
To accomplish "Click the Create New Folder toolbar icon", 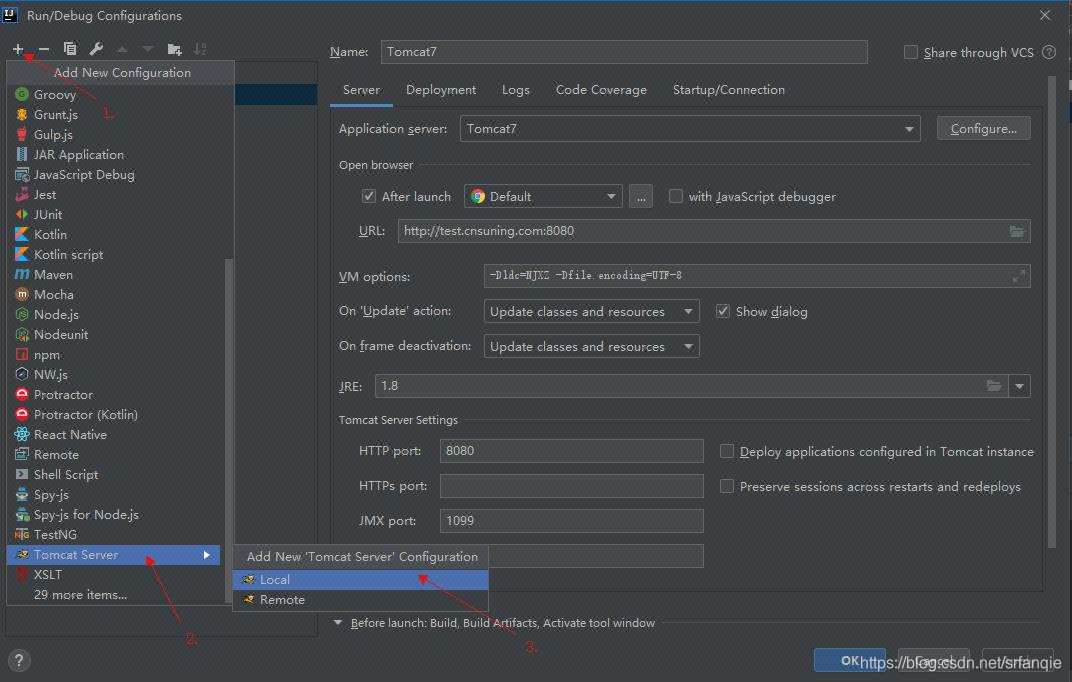I will [x=174, y=49].
